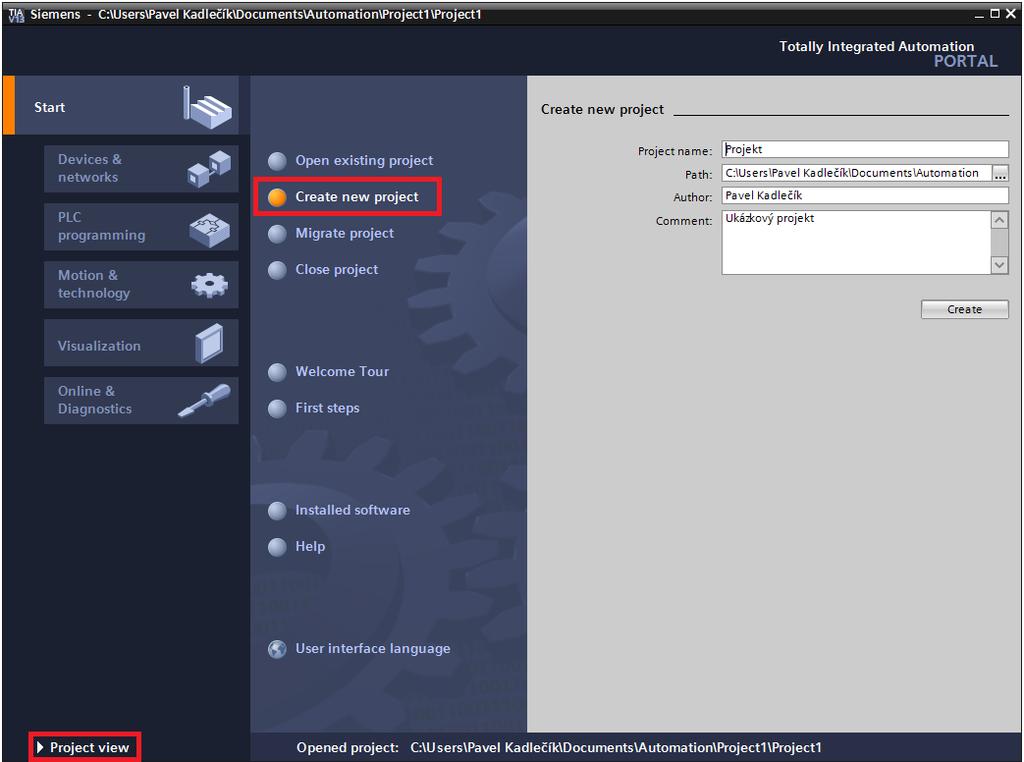Open the Devices & networks portal
This screenshot has height=762, width=1024.
pos(141,168)
